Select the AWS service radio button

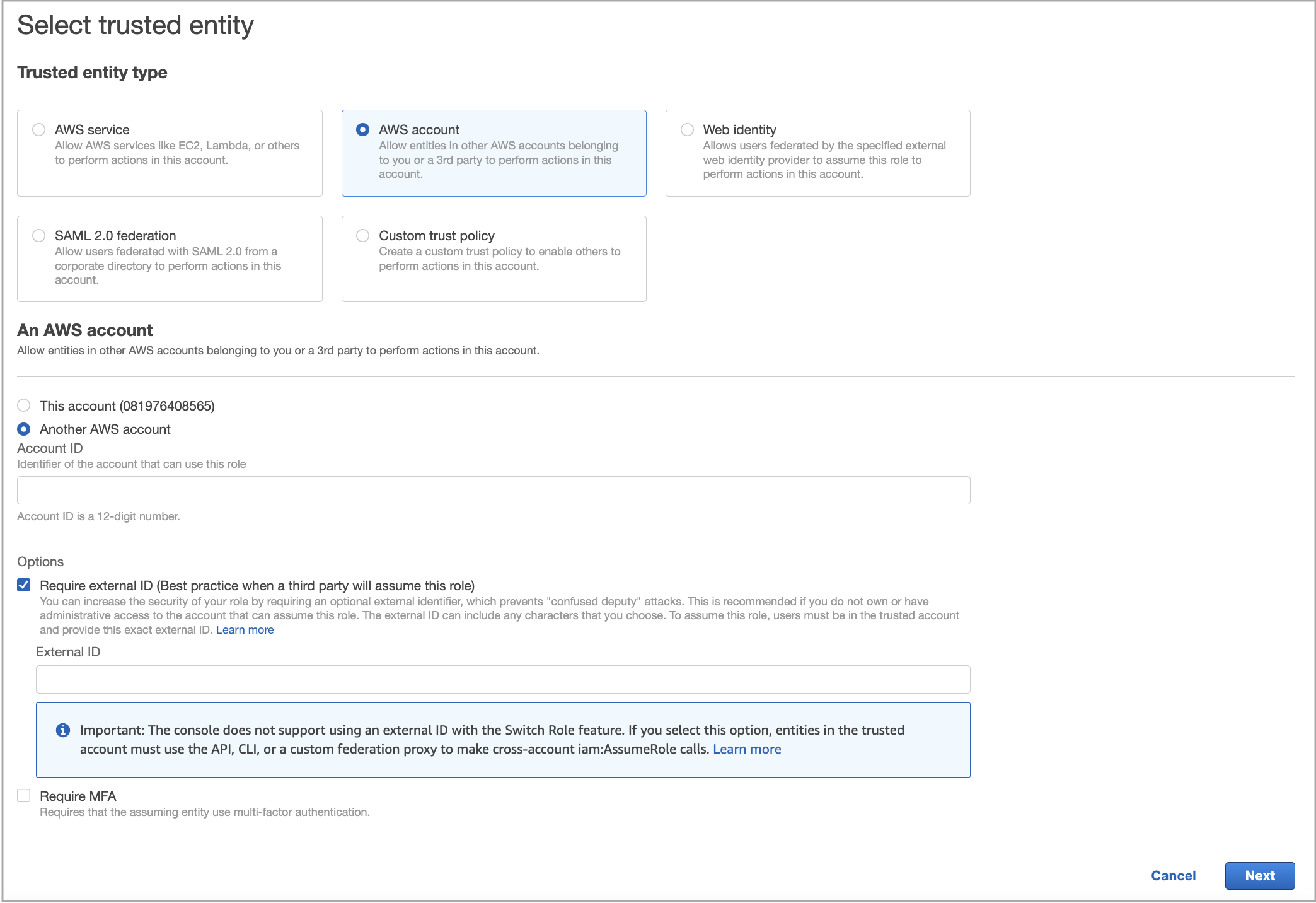[38, 129]
